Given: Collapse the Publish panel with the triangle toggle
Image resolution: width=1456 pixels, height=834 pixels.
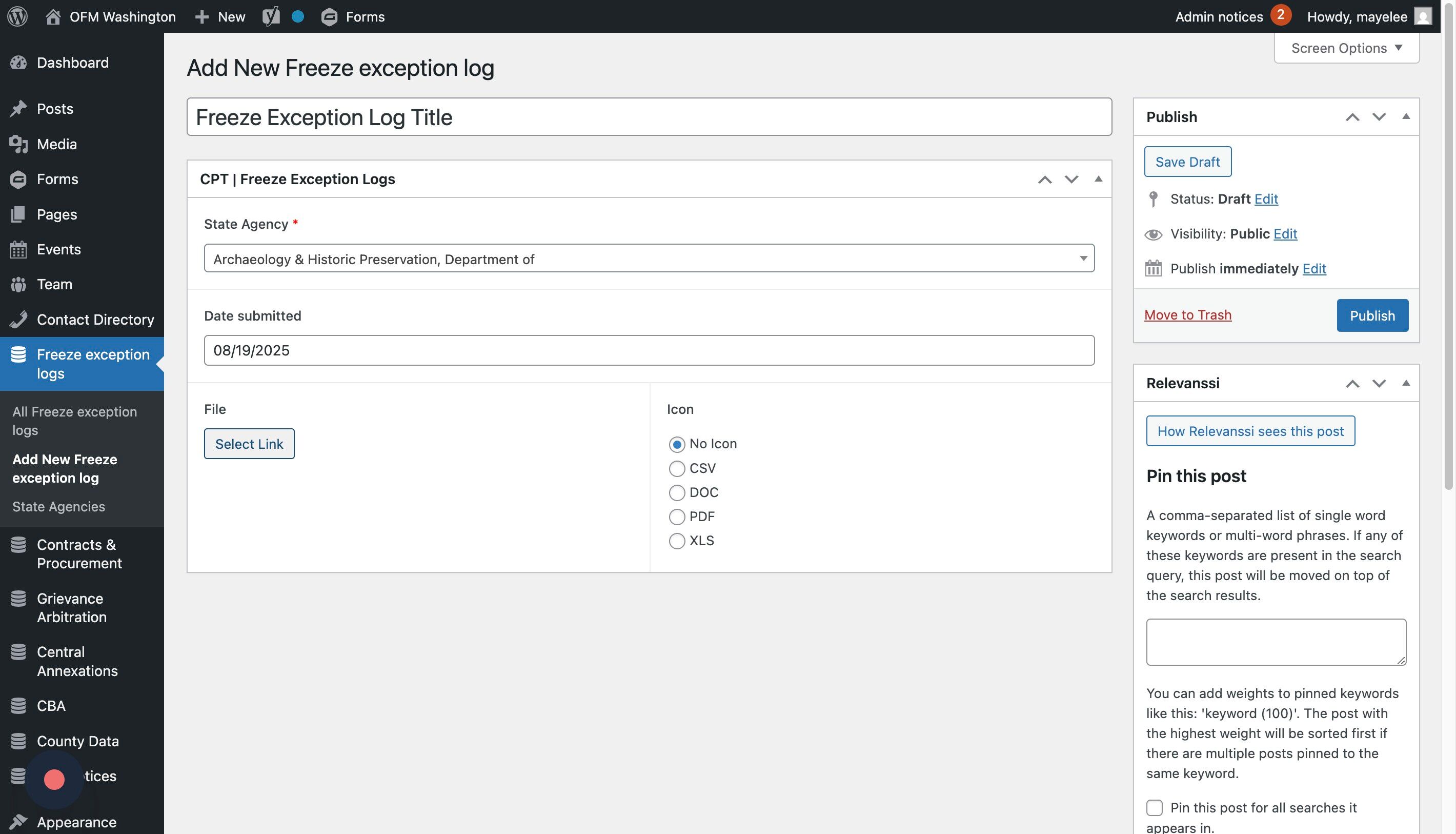Looking at the screenshot, I should tap(1406, 117).
